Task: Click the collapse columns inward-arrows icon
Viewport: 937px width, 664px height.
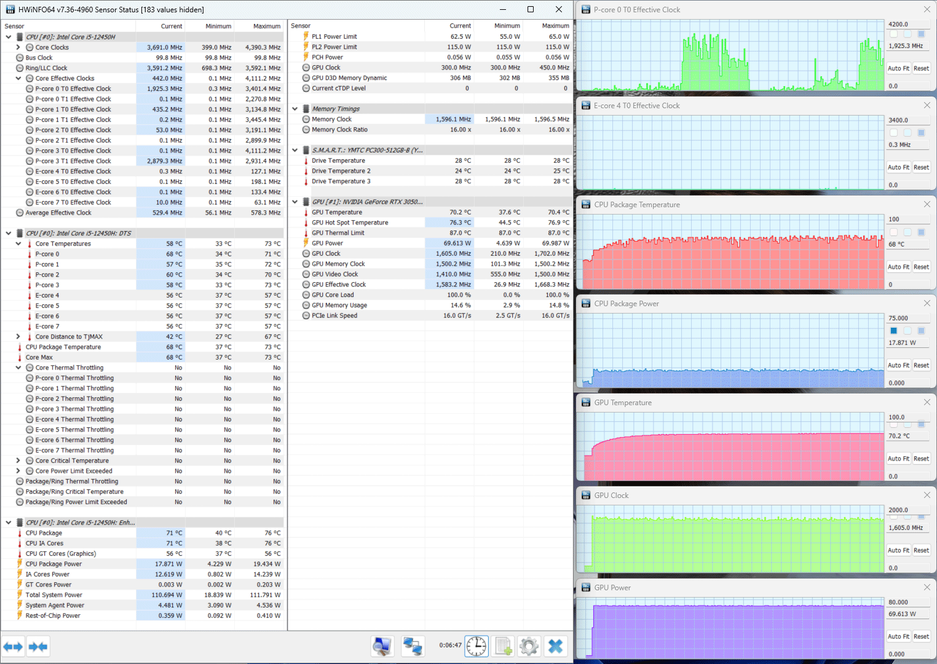Action: point(38,647)
